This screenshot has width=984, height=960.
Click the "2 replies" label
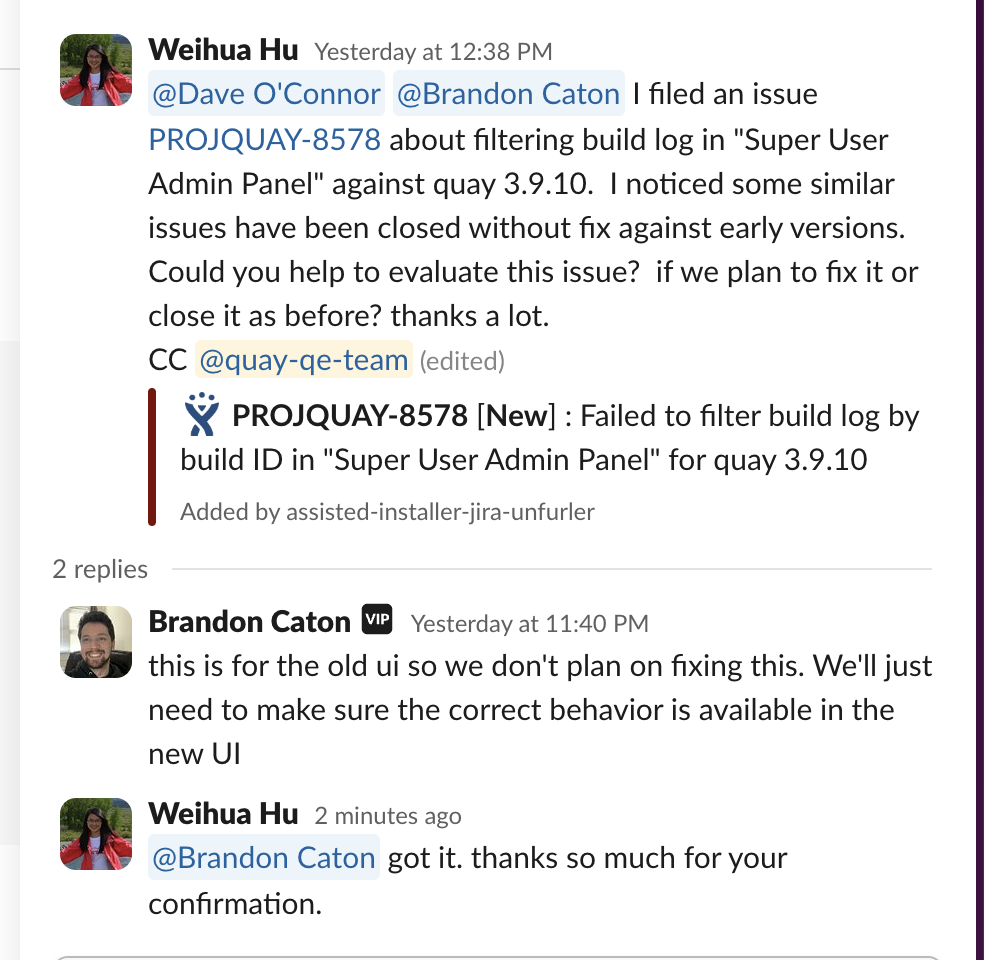point(100,569)
